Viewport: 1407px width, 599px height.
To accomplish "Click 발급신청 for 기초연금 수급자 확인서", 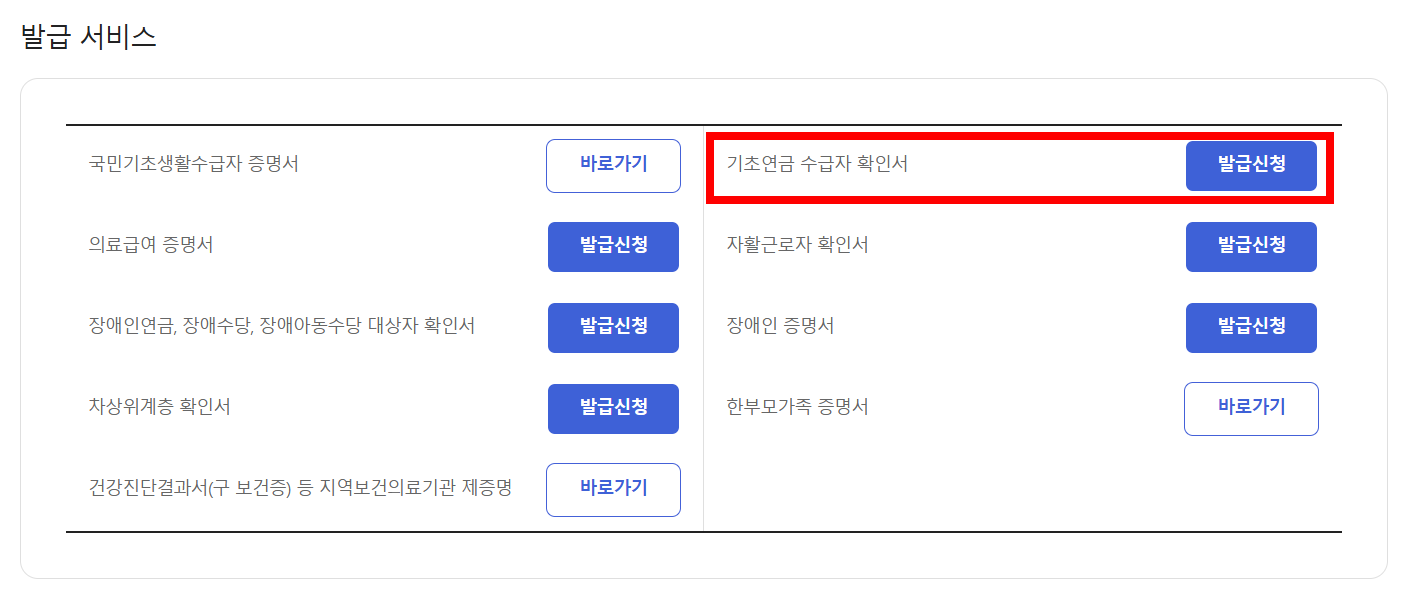I will [1250, 165].
